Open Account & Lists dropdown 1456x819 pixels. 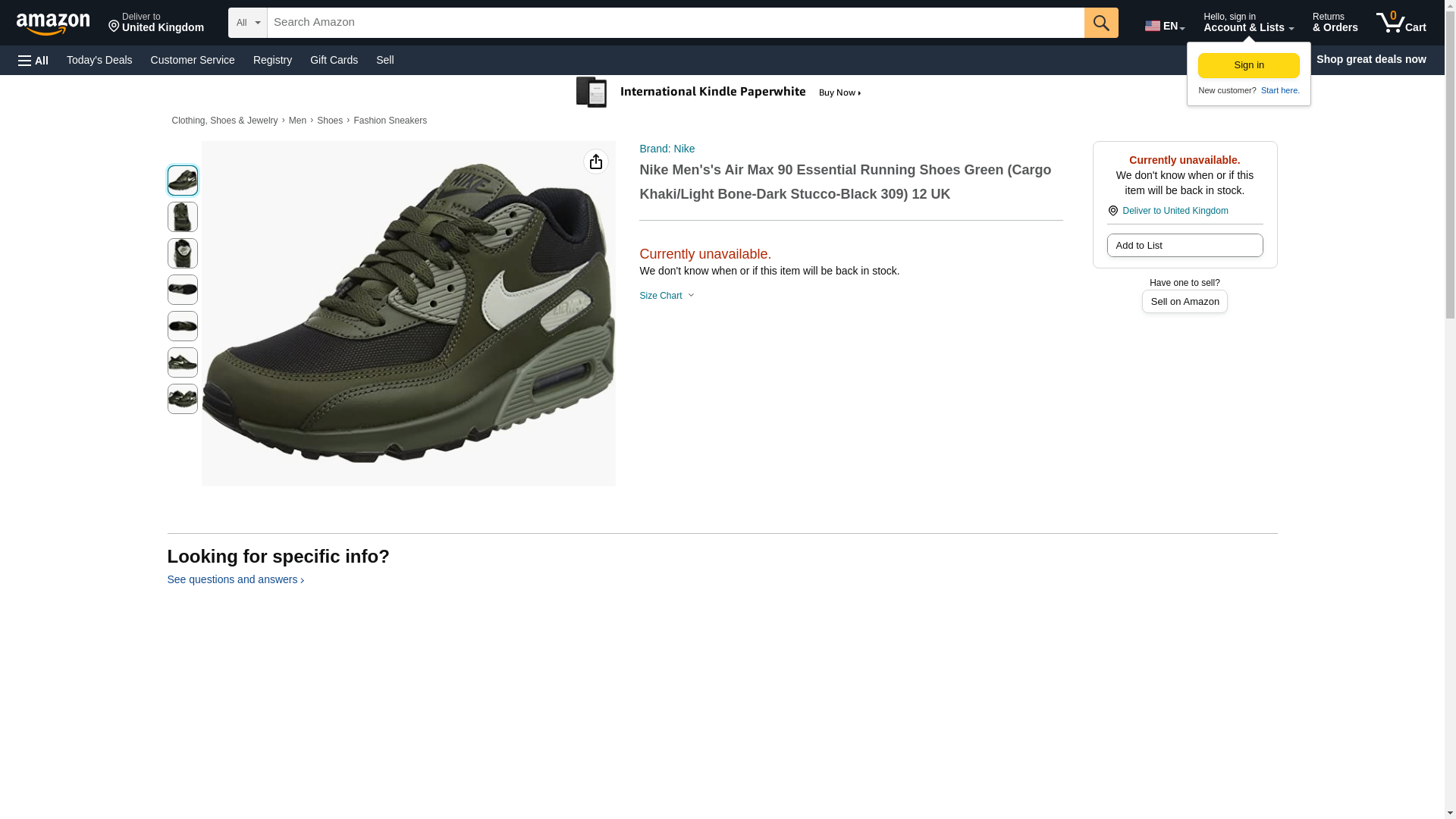(1247, 22)
